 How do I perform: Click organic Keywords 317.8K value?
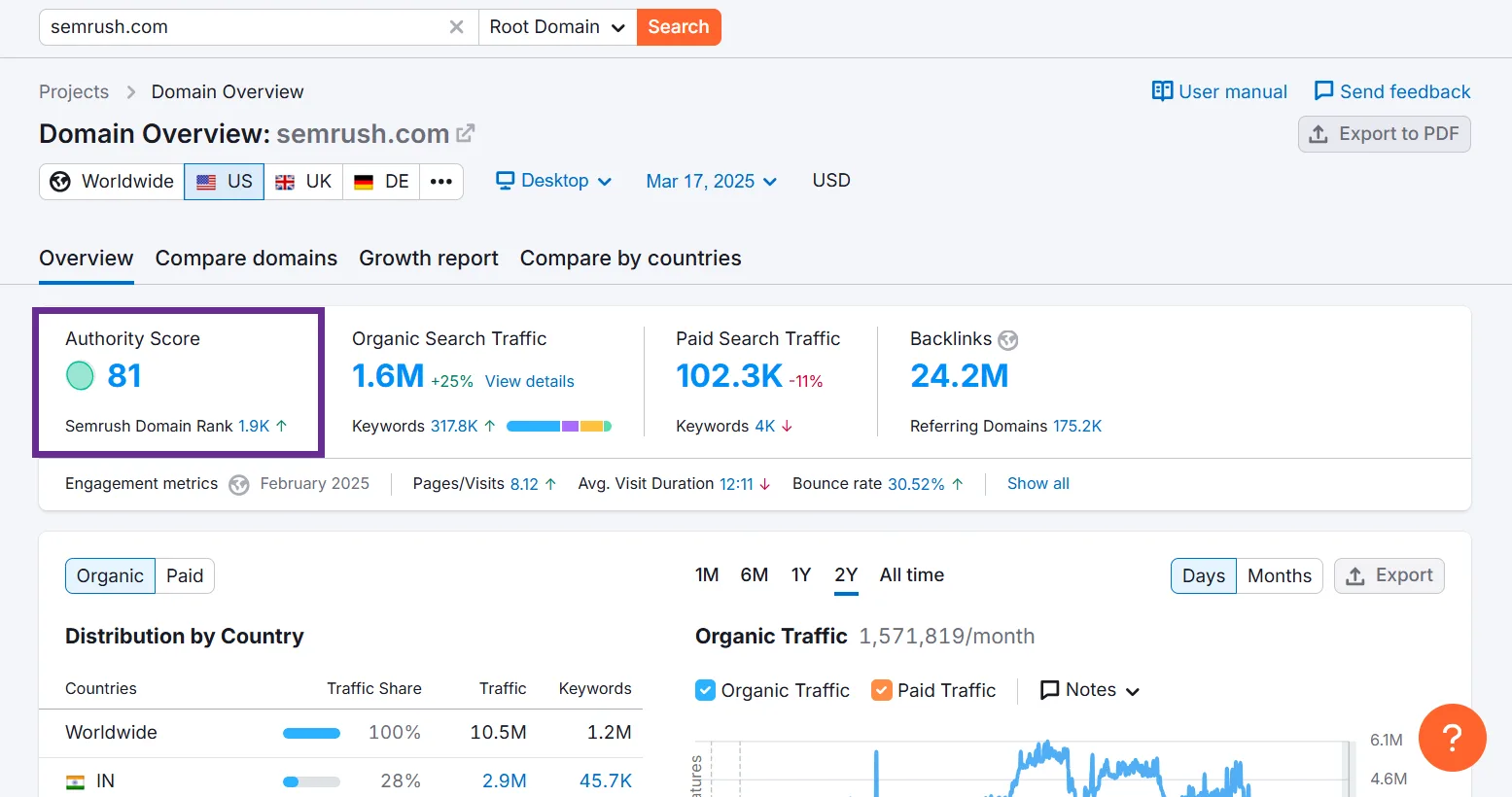[454, 426]
